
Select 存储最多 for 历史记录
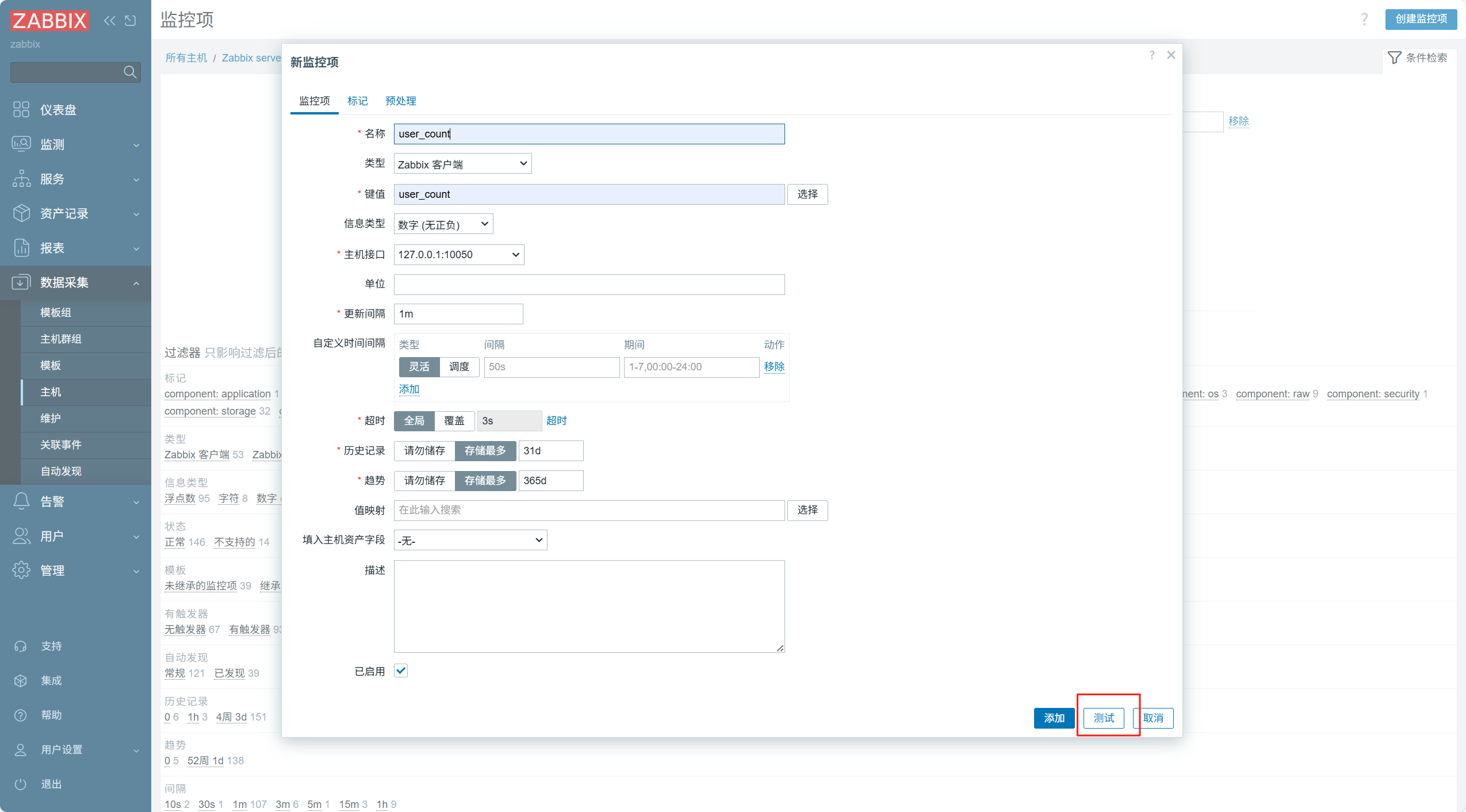click(x=485, y=450)
